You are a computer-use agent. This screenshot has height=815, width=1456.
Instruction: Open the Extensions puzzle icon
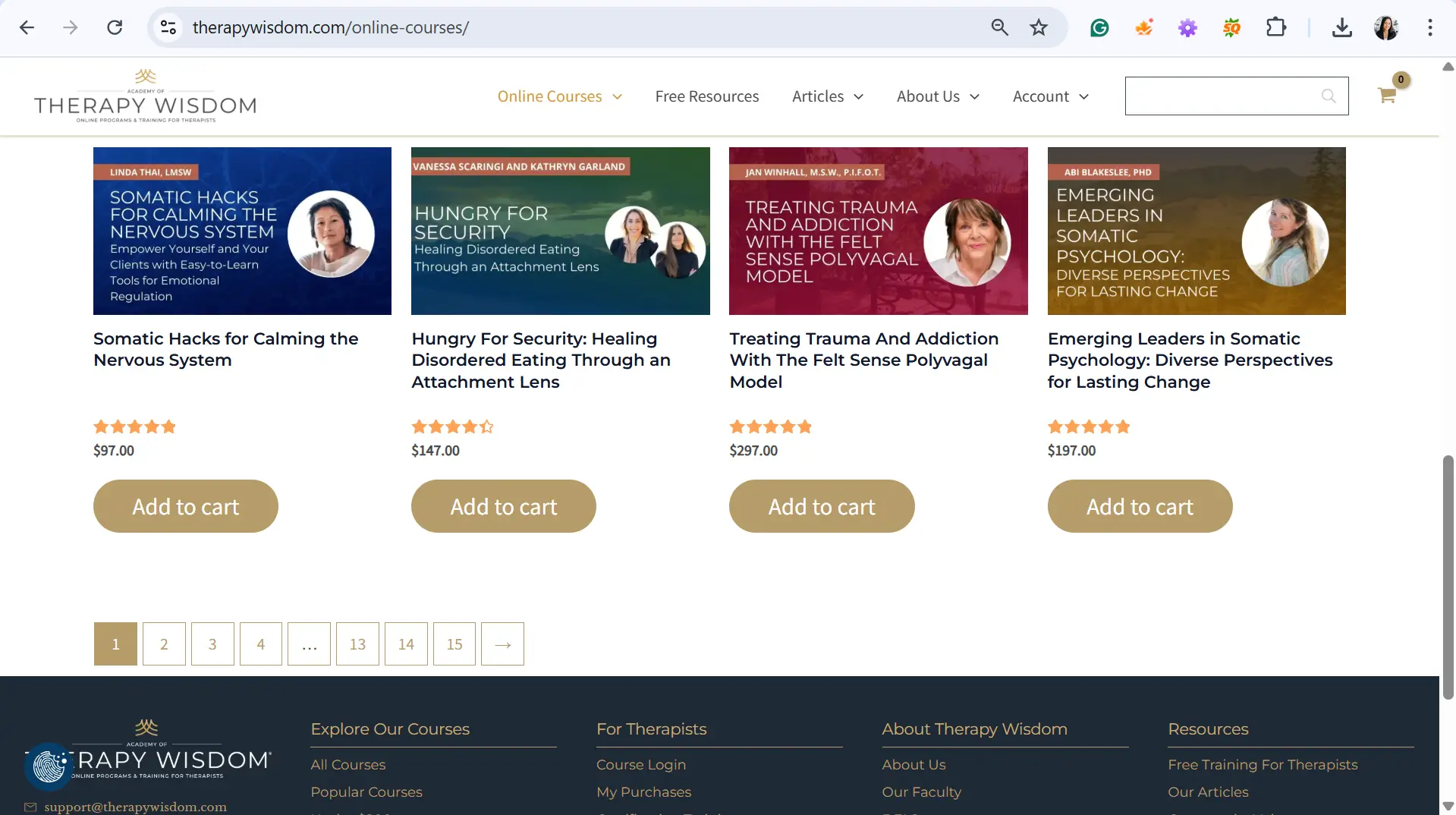pos(1276,28)
